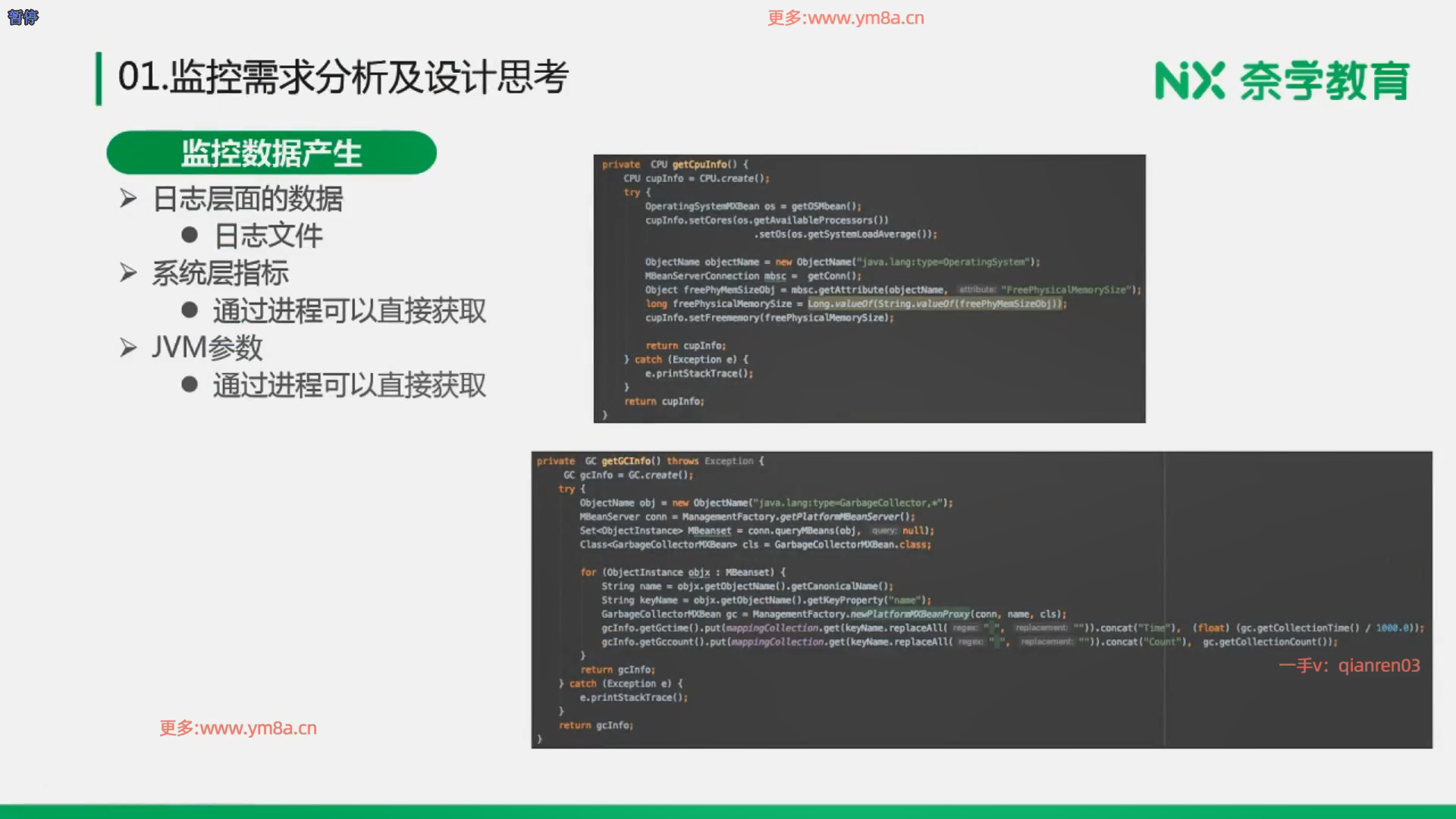This screenshot has height=819, width=1456.
Task: Click the round bullet before 日志文件
Action: pyautogui.click(x=190, y=235)
